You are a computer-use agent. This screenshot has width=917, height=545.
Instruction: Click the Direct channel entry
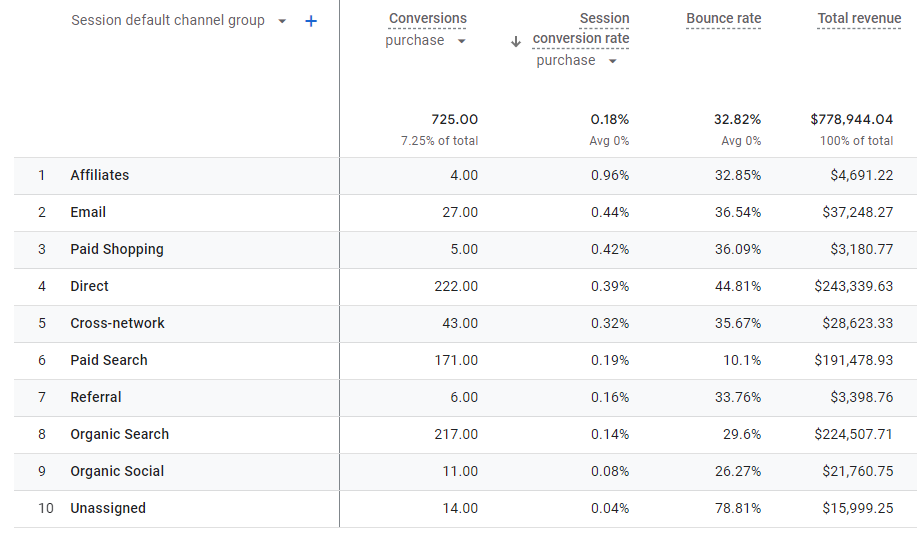click(x=89, y=286)
